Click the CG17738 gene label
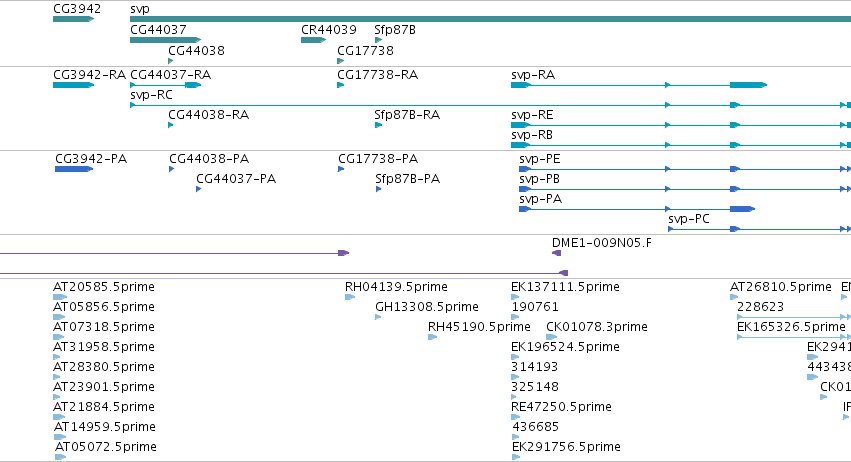 point(365,50)
